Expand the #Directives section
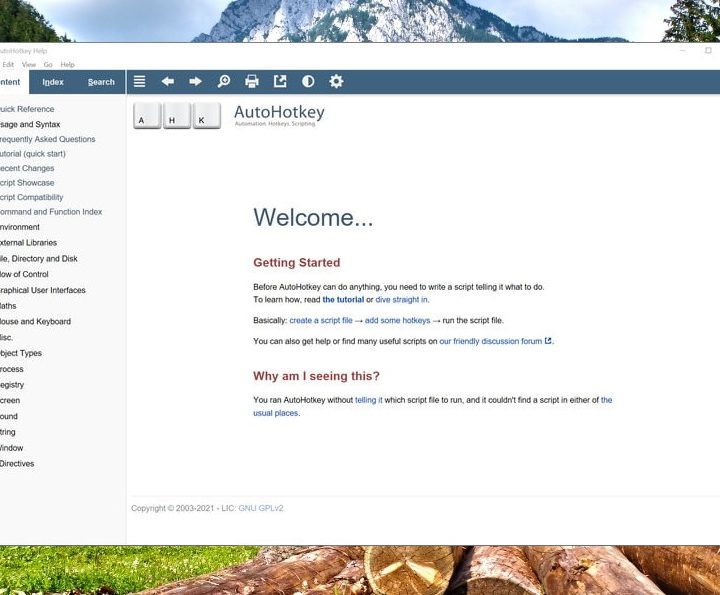This screenshot has width=720, height=595. click(x=17, y=464)
